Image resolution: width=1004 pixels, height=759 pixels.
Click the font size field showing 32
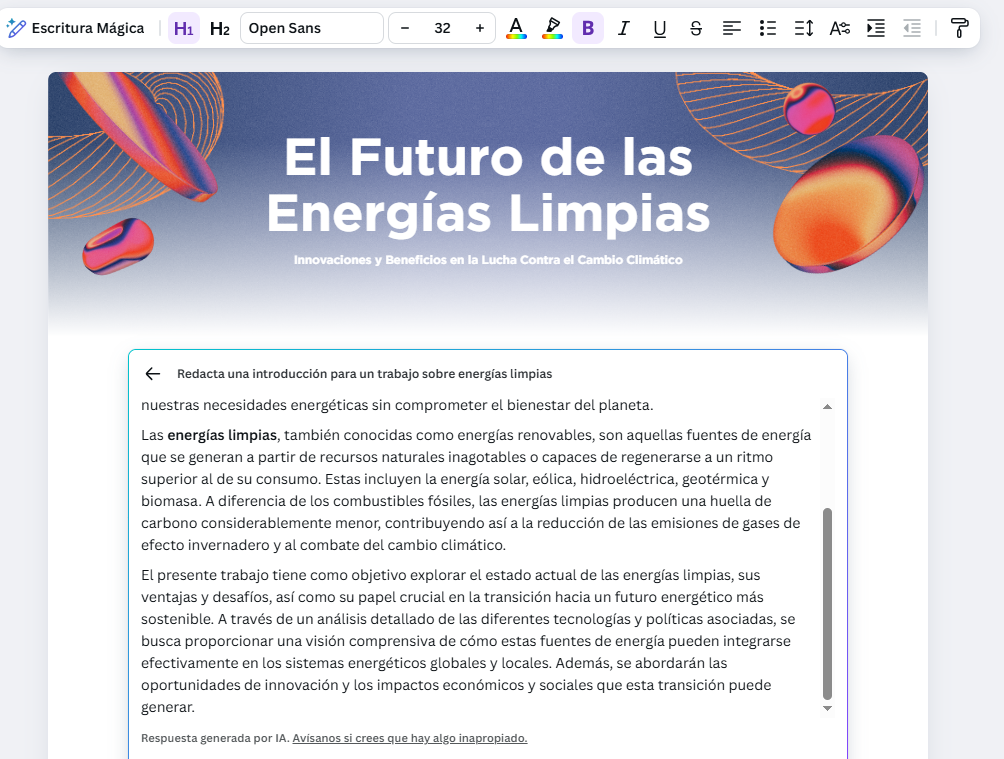coord(442,28)
